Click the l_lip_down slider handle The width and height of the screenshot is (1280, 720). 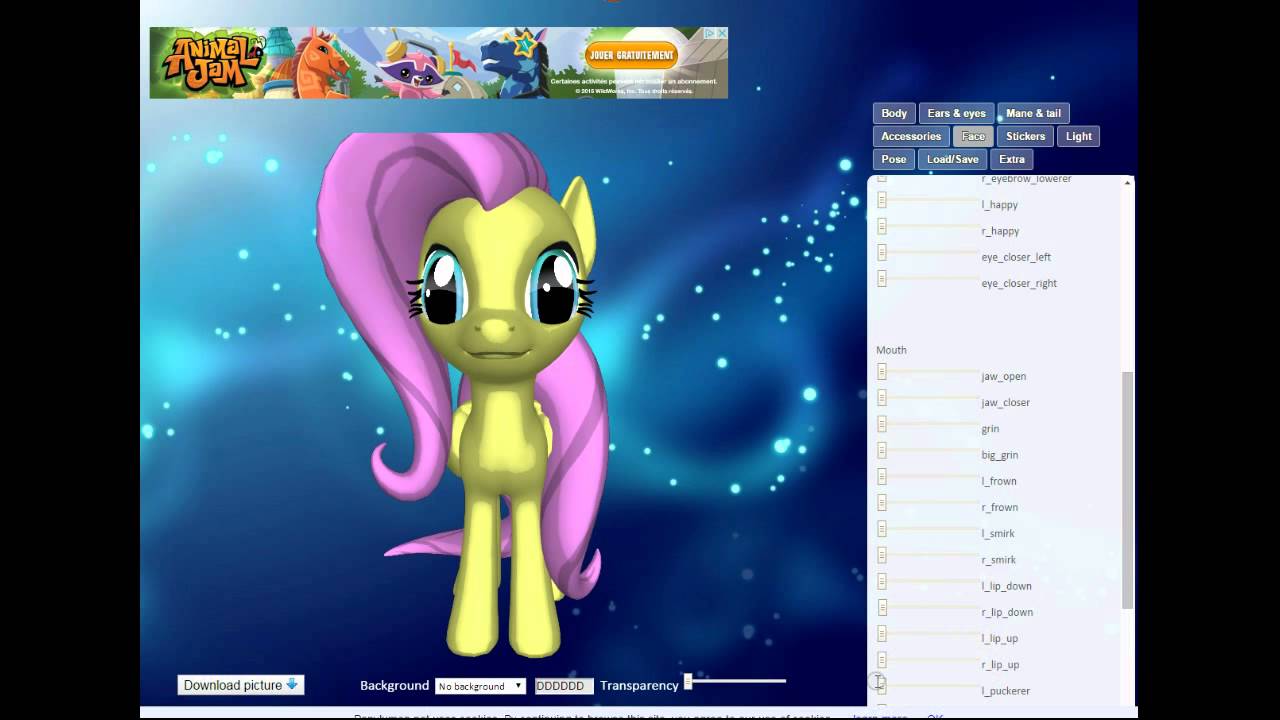click(882, 581)
